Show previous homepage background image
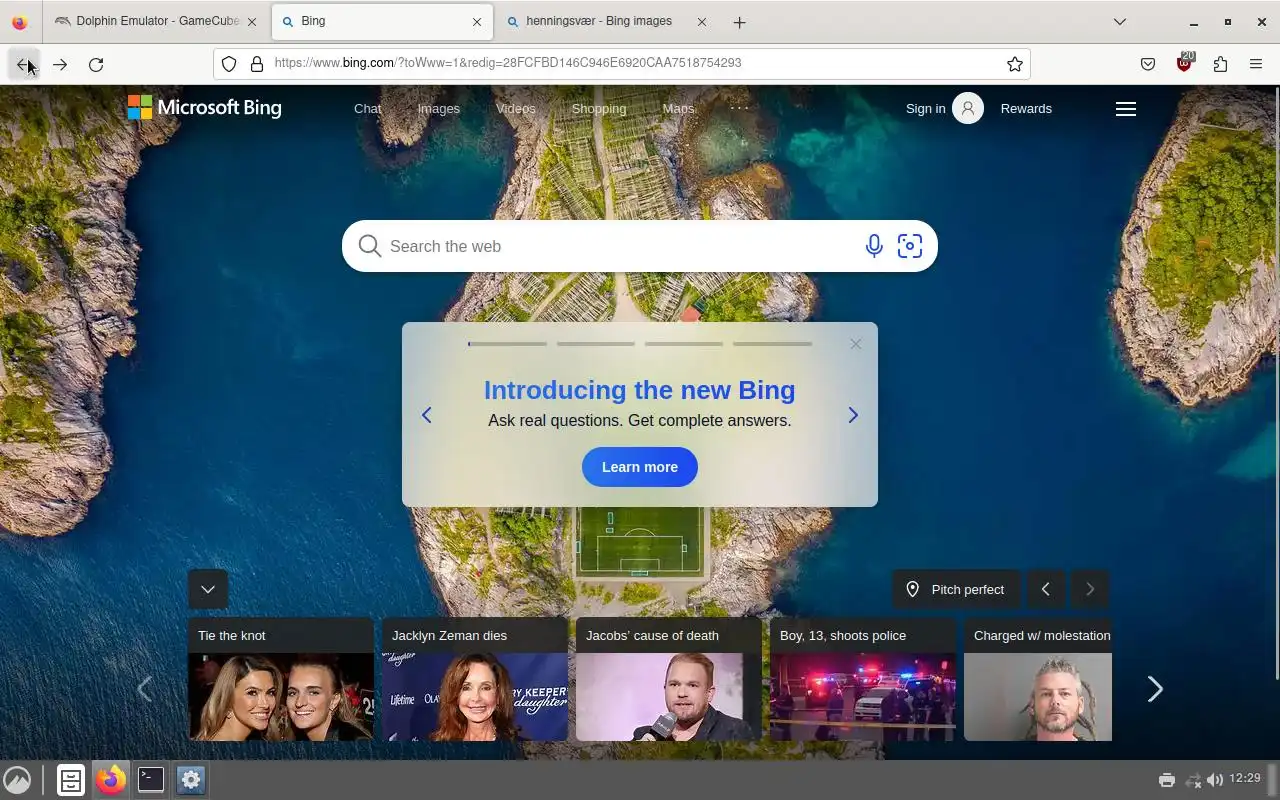 1045,589
